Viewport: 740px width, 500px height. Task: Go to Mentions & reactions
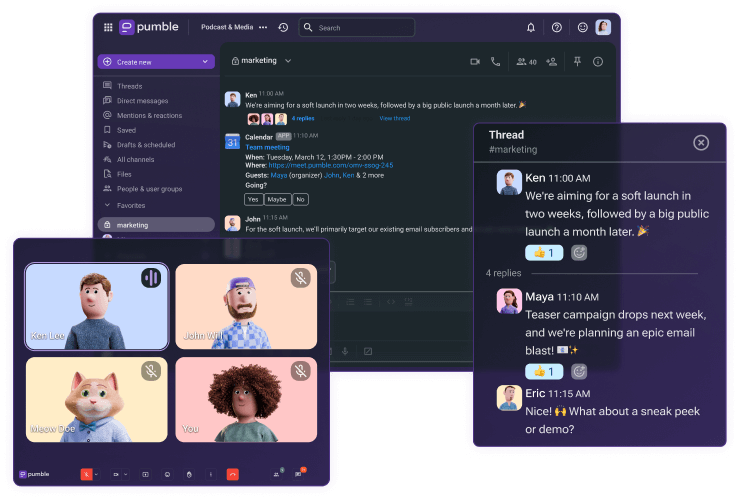tap(149, 115)
